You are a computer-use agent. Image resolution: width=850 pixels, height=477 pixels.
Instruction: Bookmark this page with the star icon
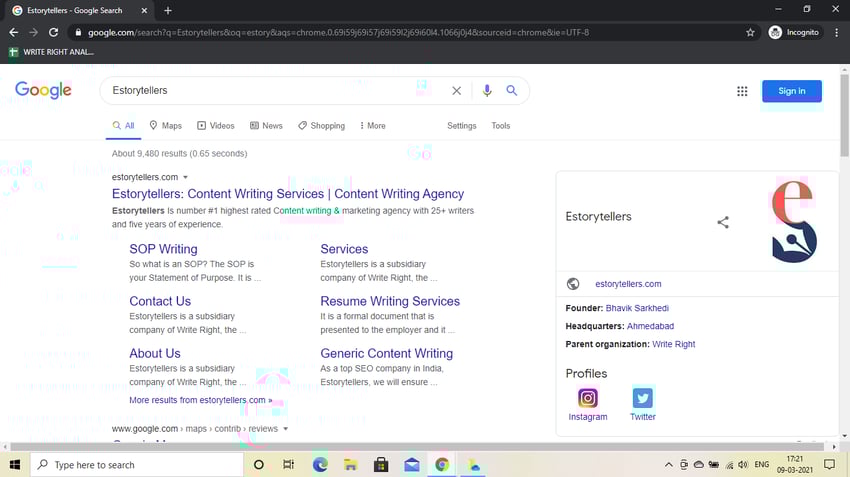tap(750, 33)
